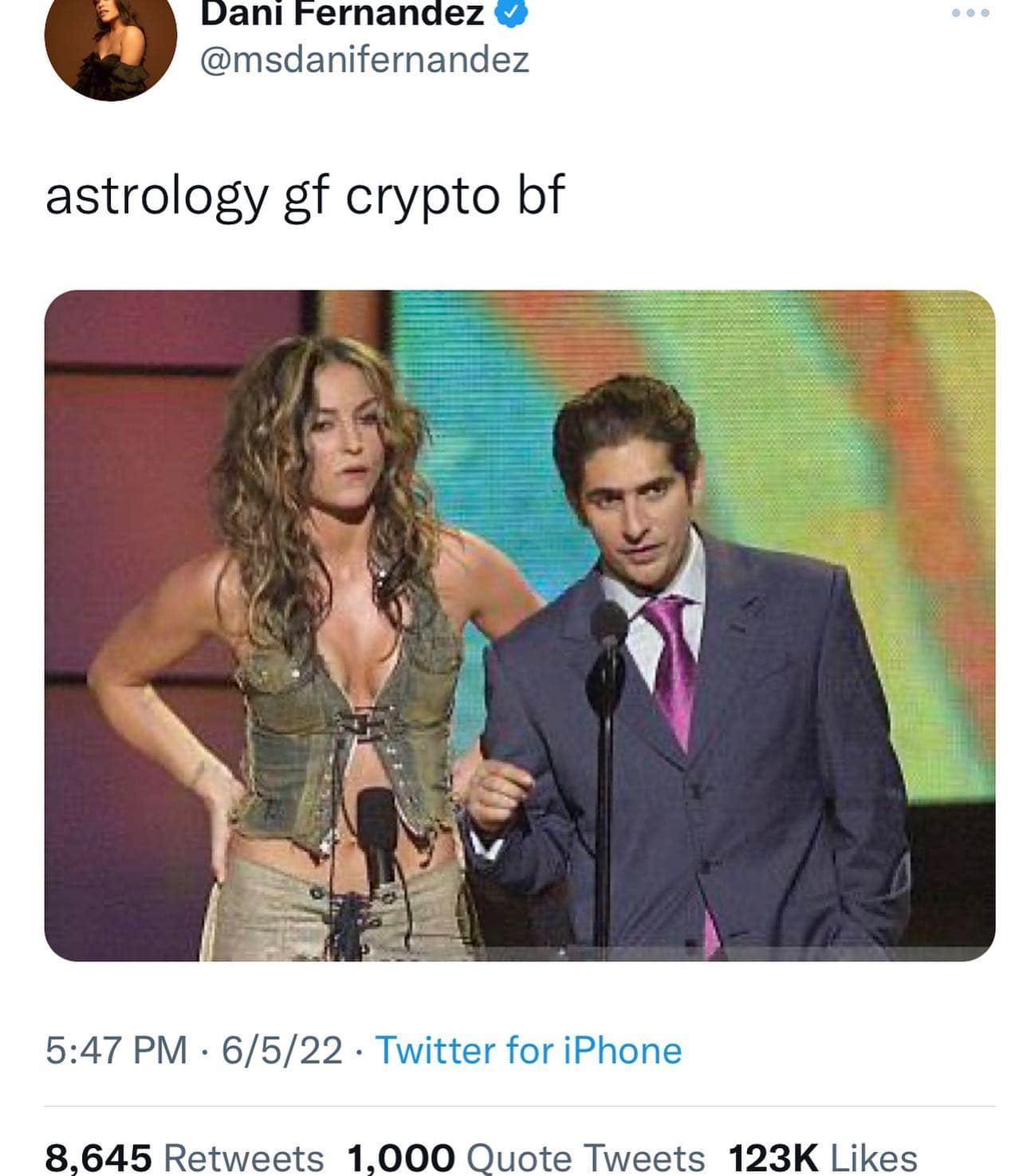1015x1176 pixels.
Task: View the 123K Likes list
Action: (x=822, y=1157)
